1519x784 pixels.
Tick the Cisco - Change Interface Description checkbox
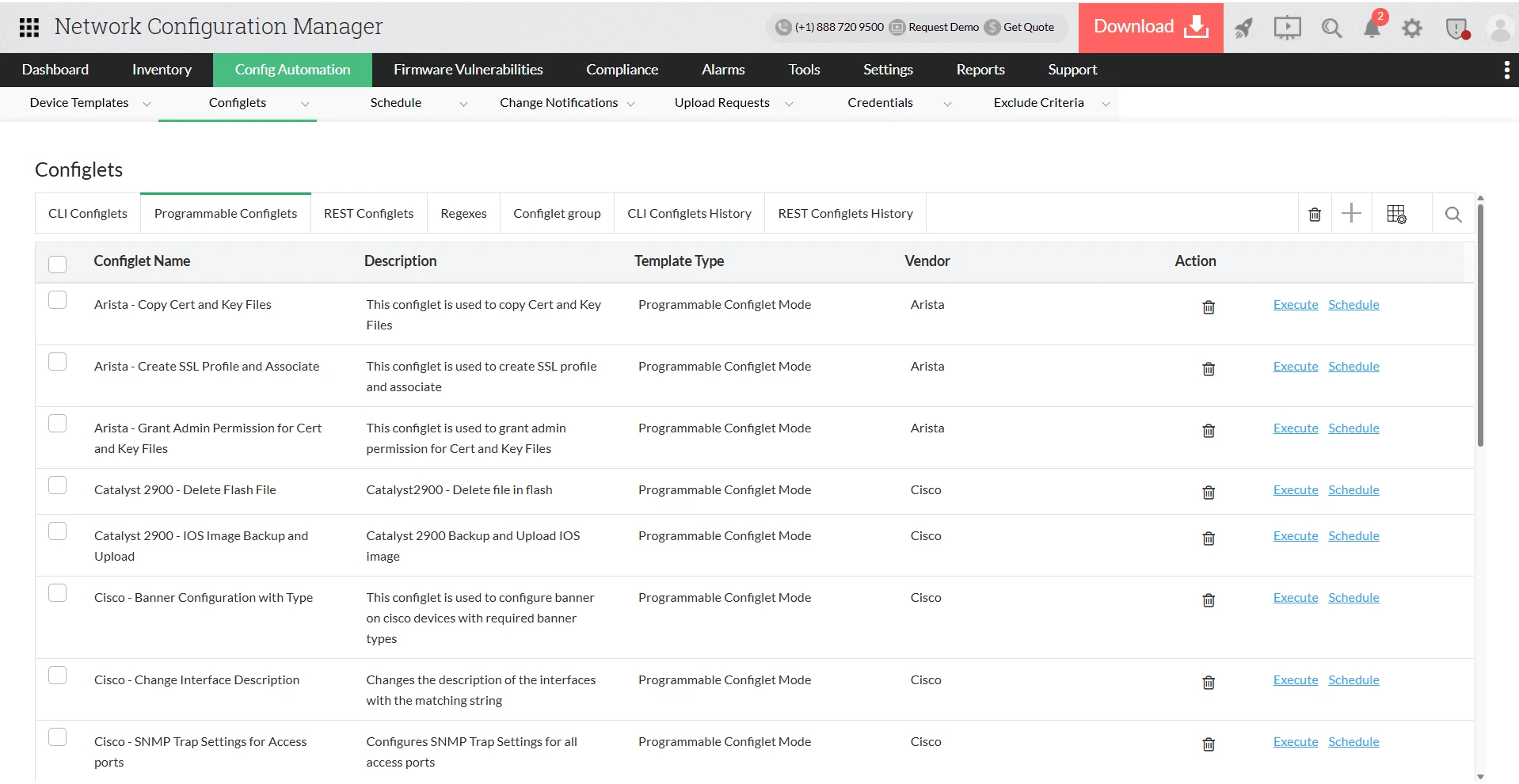coord(58,675)
